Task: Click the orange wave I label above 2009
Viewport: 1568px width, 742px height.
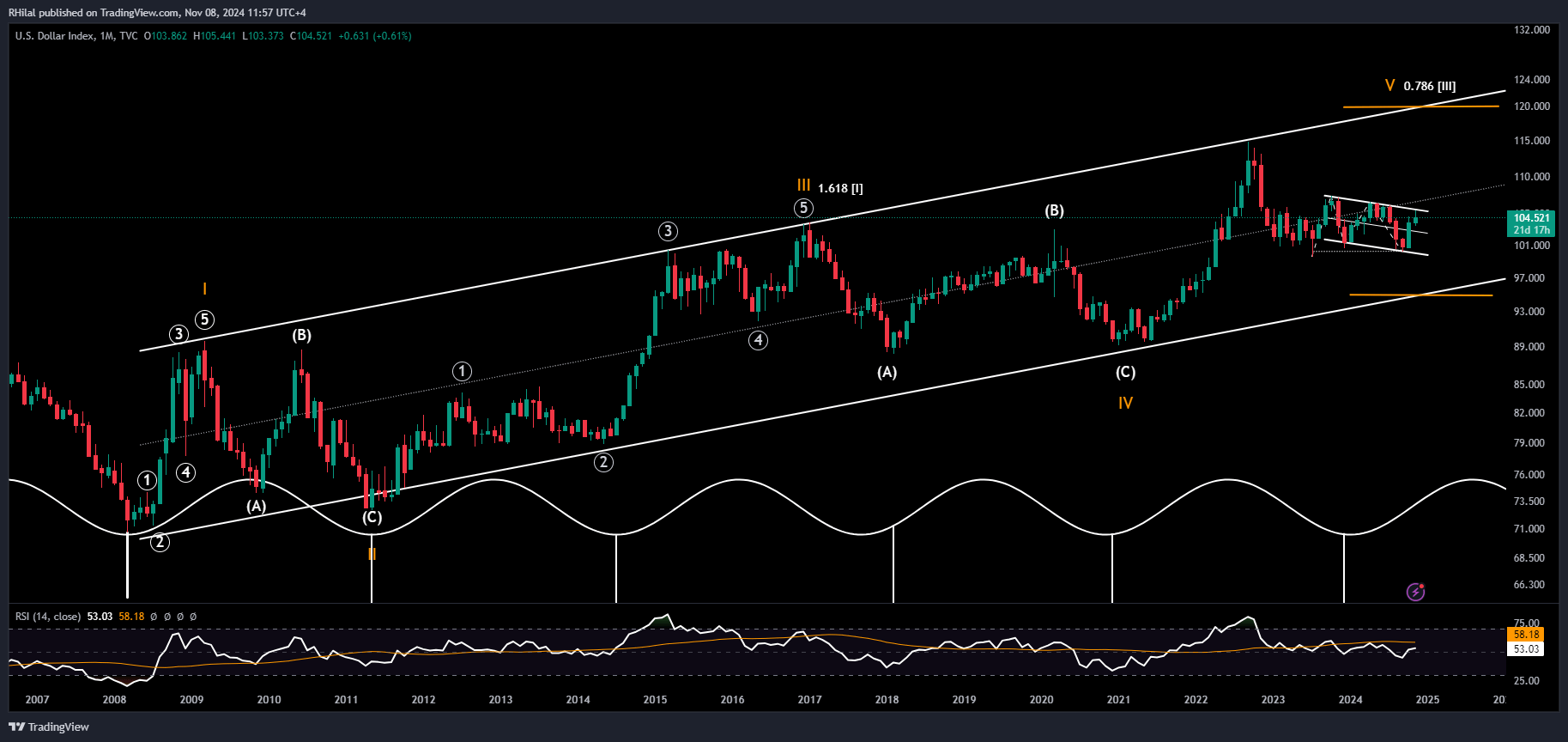Action: [x=204, y=289]
